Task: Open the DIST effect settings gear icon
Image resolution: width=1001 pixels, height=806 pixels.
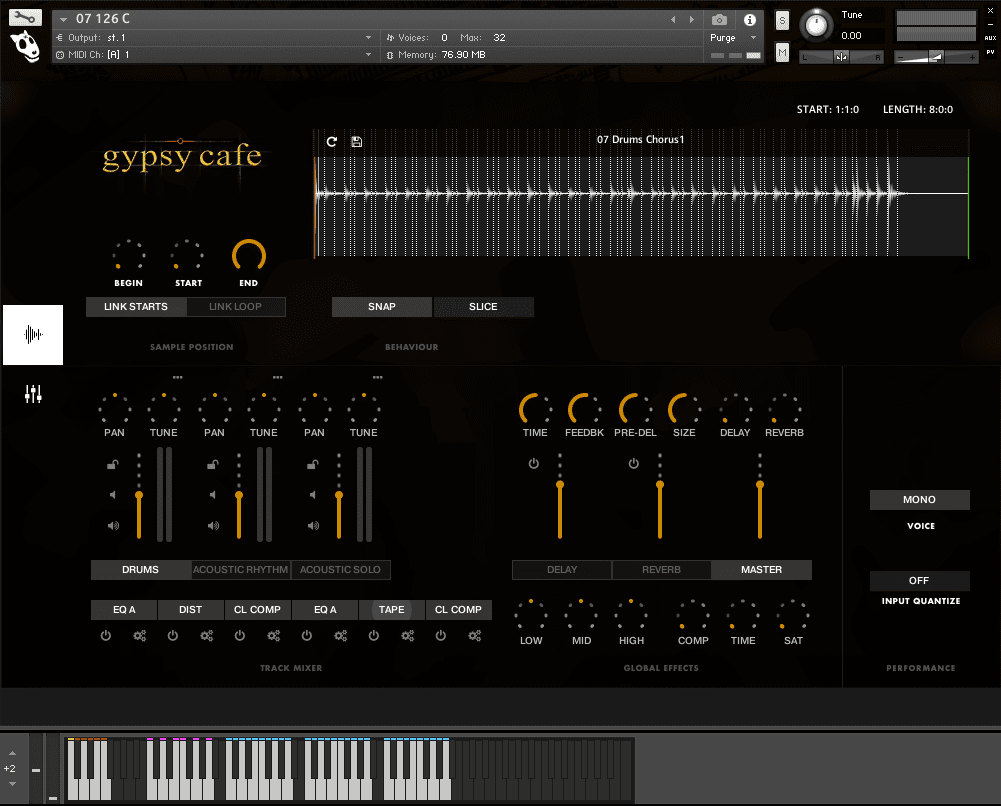Action: [207, 636]
